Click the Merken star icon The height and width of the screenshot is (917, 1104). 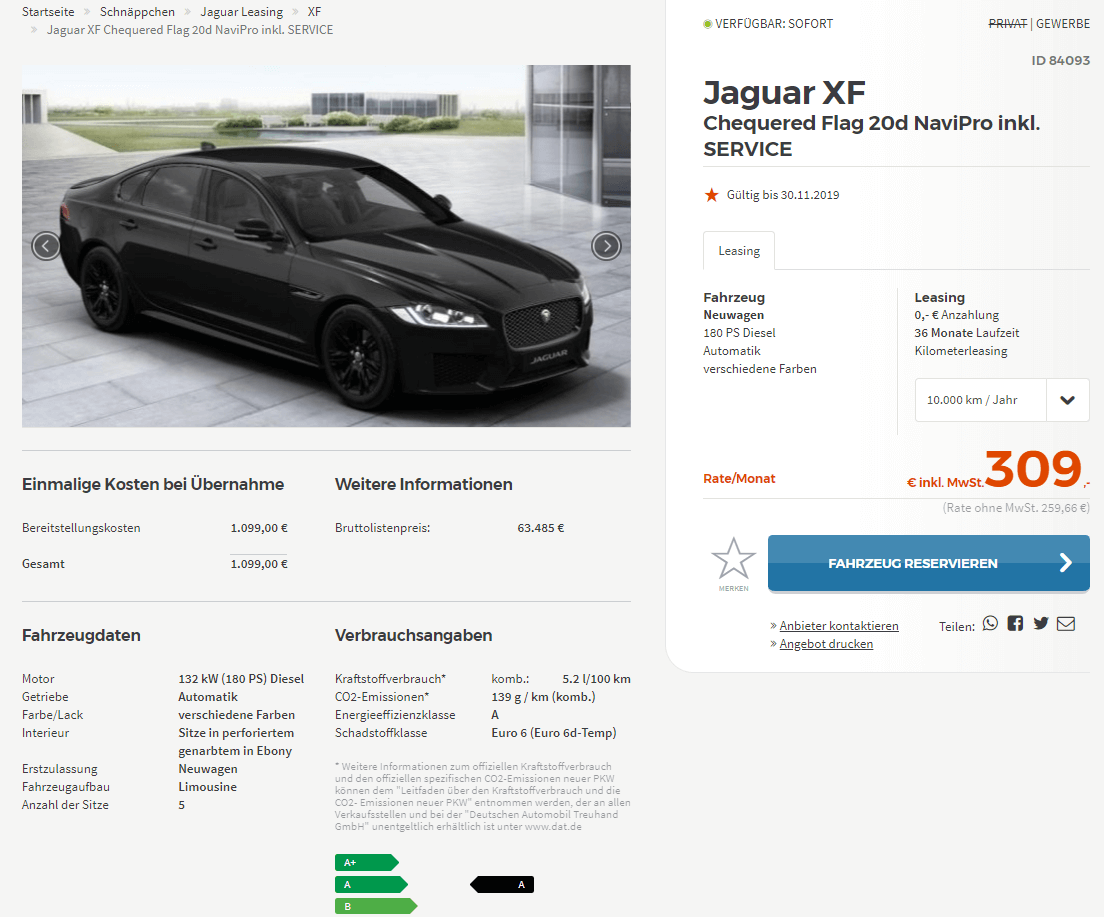click(734, 559)
